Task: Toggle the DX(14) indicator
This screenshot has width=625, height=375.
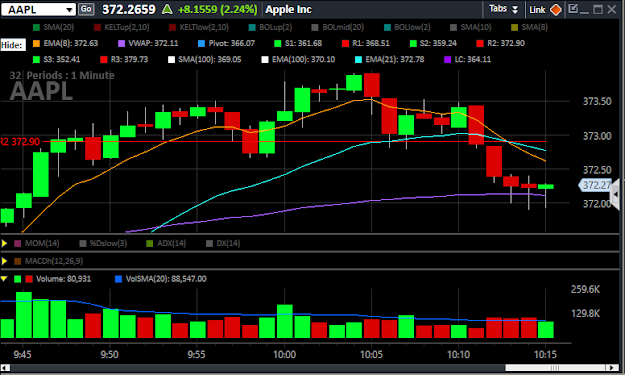Action: coord(223,243)
